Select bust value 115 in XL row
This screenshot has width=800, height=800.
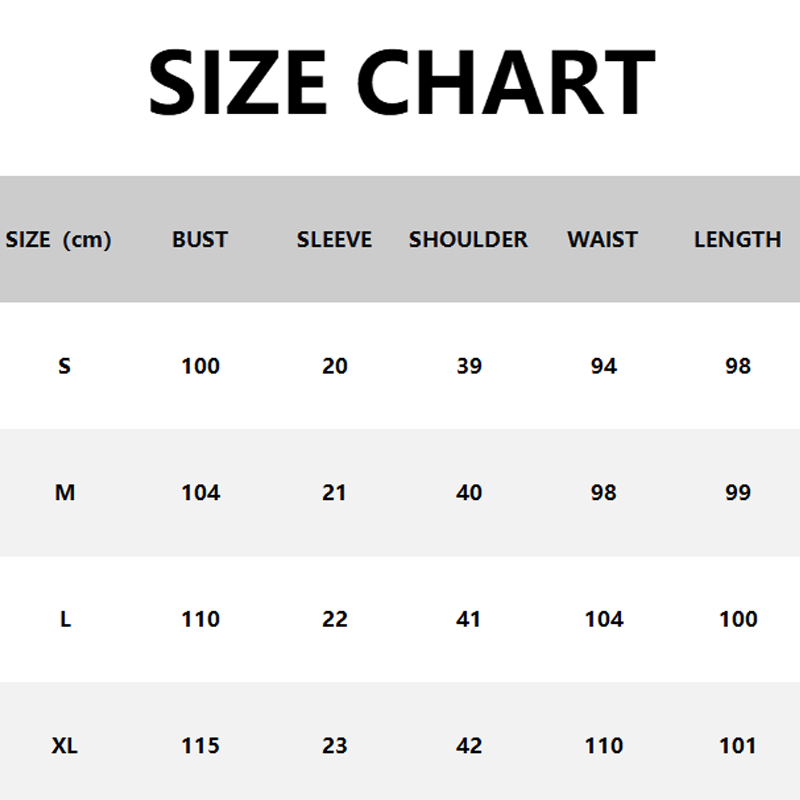pyautogui.click(x=200, y=746)
